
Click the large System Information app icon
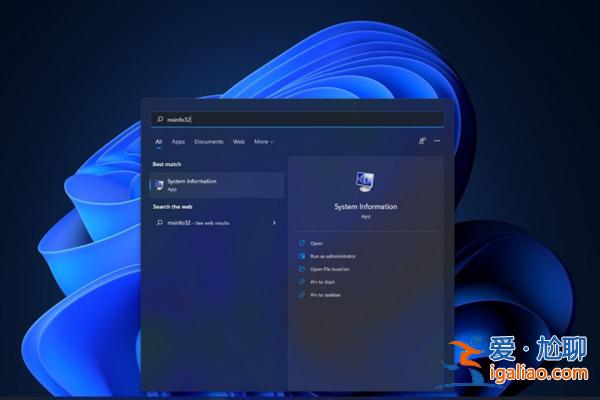(x=364, y=181)
